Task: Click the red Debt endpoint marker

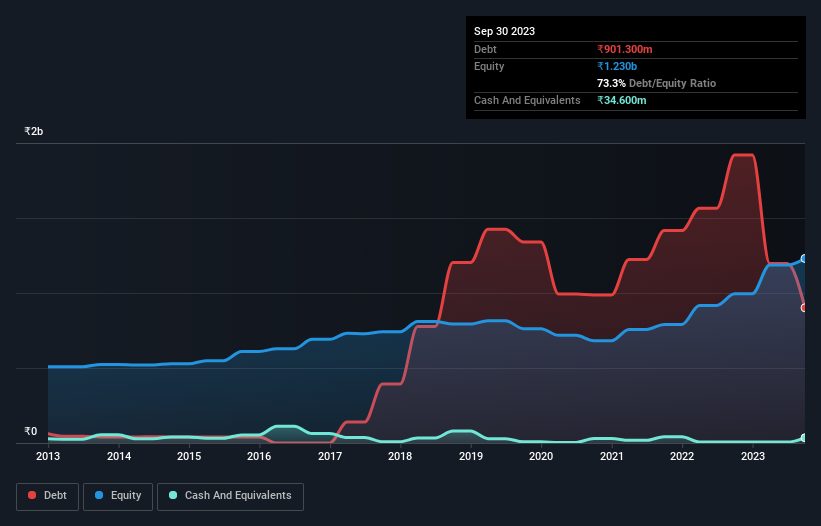Action: [804, 308]
